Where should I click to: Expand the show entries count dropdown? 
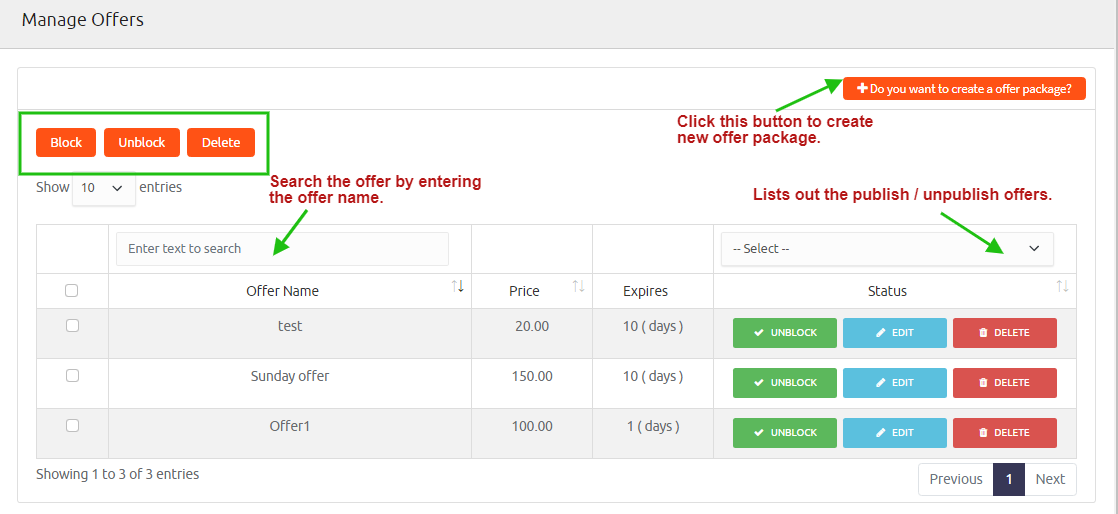[103, 187]
